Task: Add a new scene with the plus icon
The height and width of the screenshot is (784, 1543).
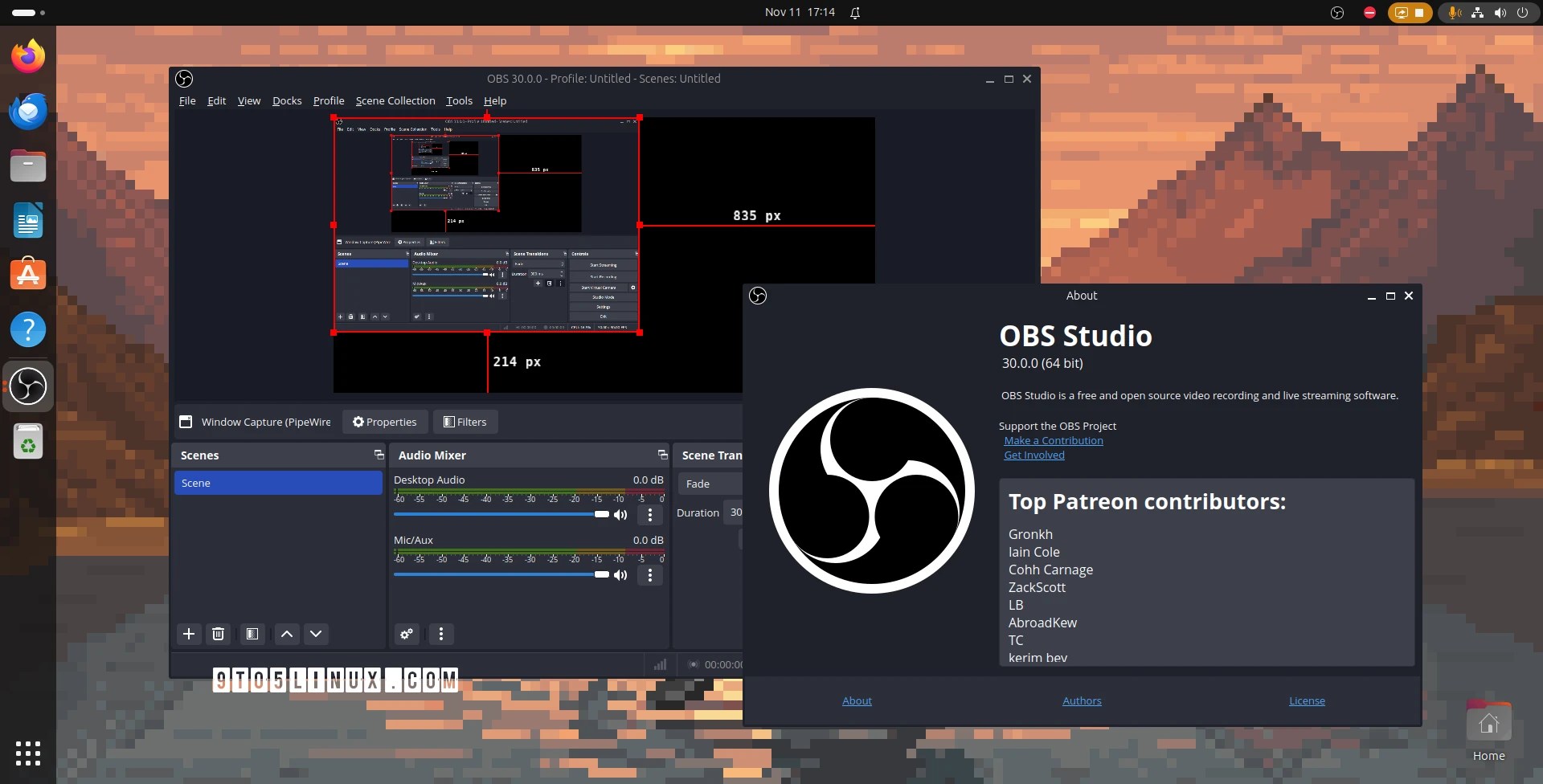Action: pos(188,634)
